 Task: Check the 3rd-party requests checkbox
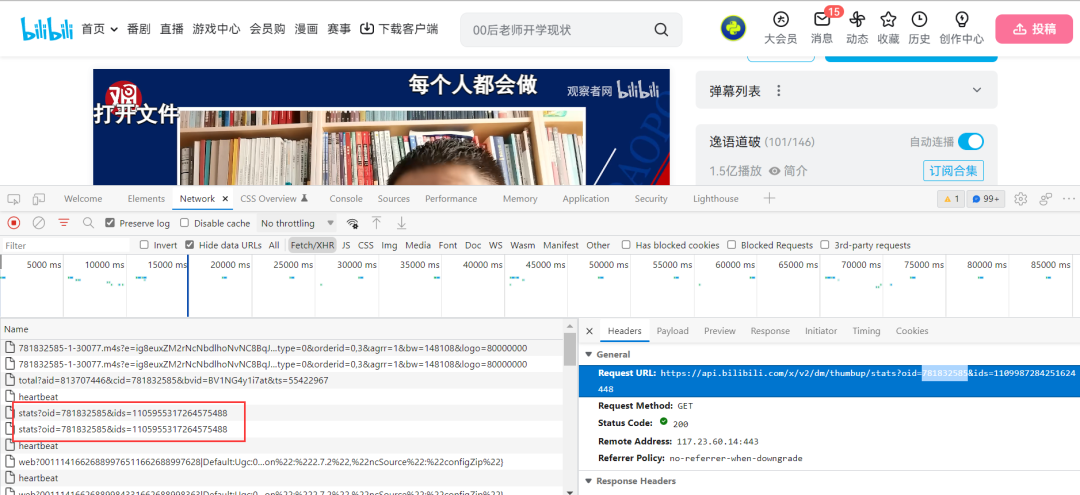tap(825, 245)
